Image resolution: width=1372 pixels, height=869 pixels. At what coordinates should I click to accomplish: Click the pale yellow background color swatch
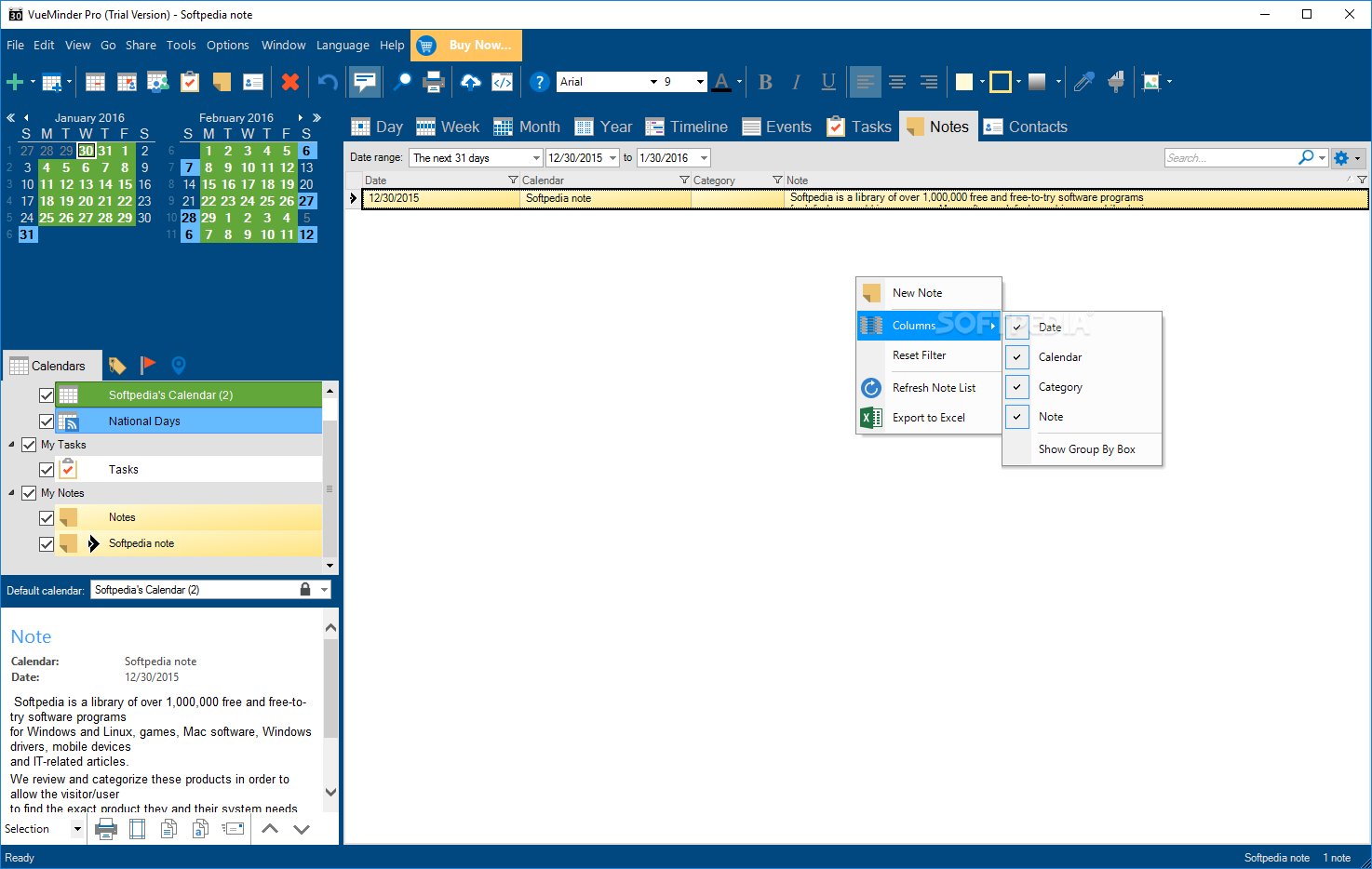click(x=964, y=82)
